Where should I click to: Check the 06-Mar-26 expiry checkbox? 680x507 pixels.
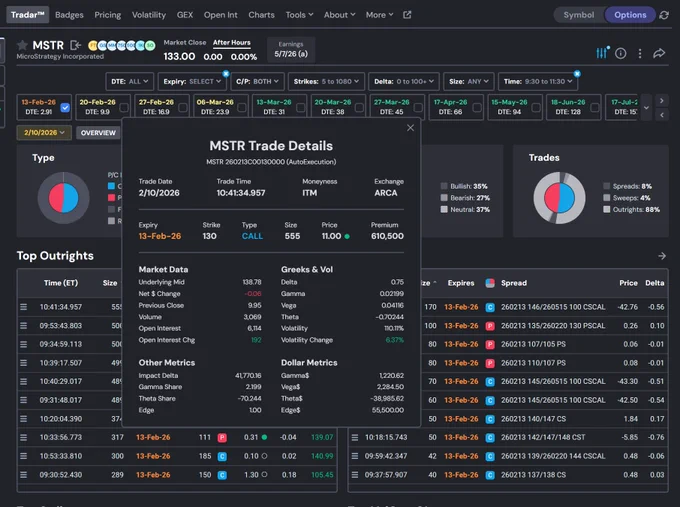tap(242, 107)
